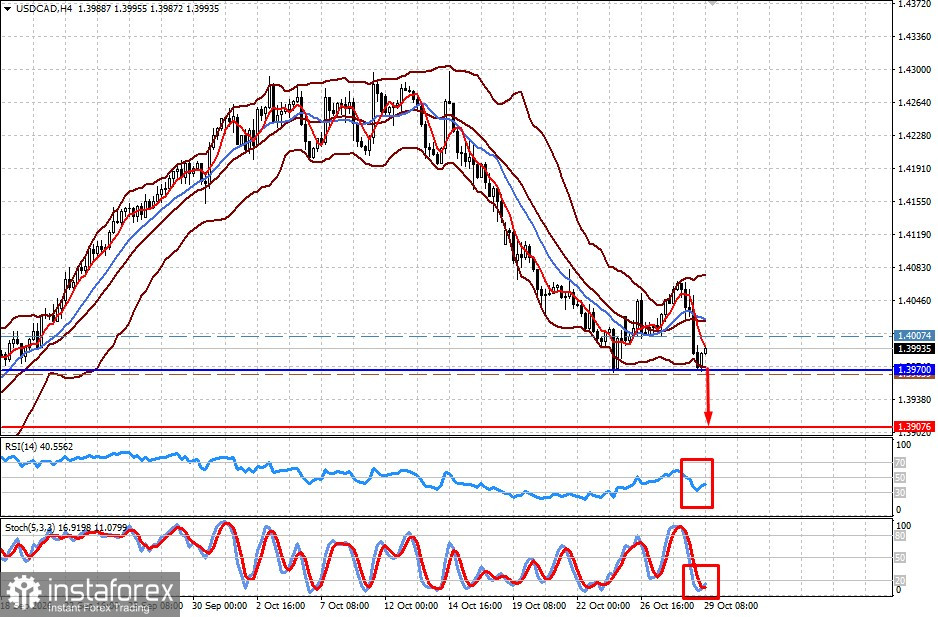Click the 1.41190 price scale value
The width and height of the screenshot is (938, 617).
[x=915, y=235]
